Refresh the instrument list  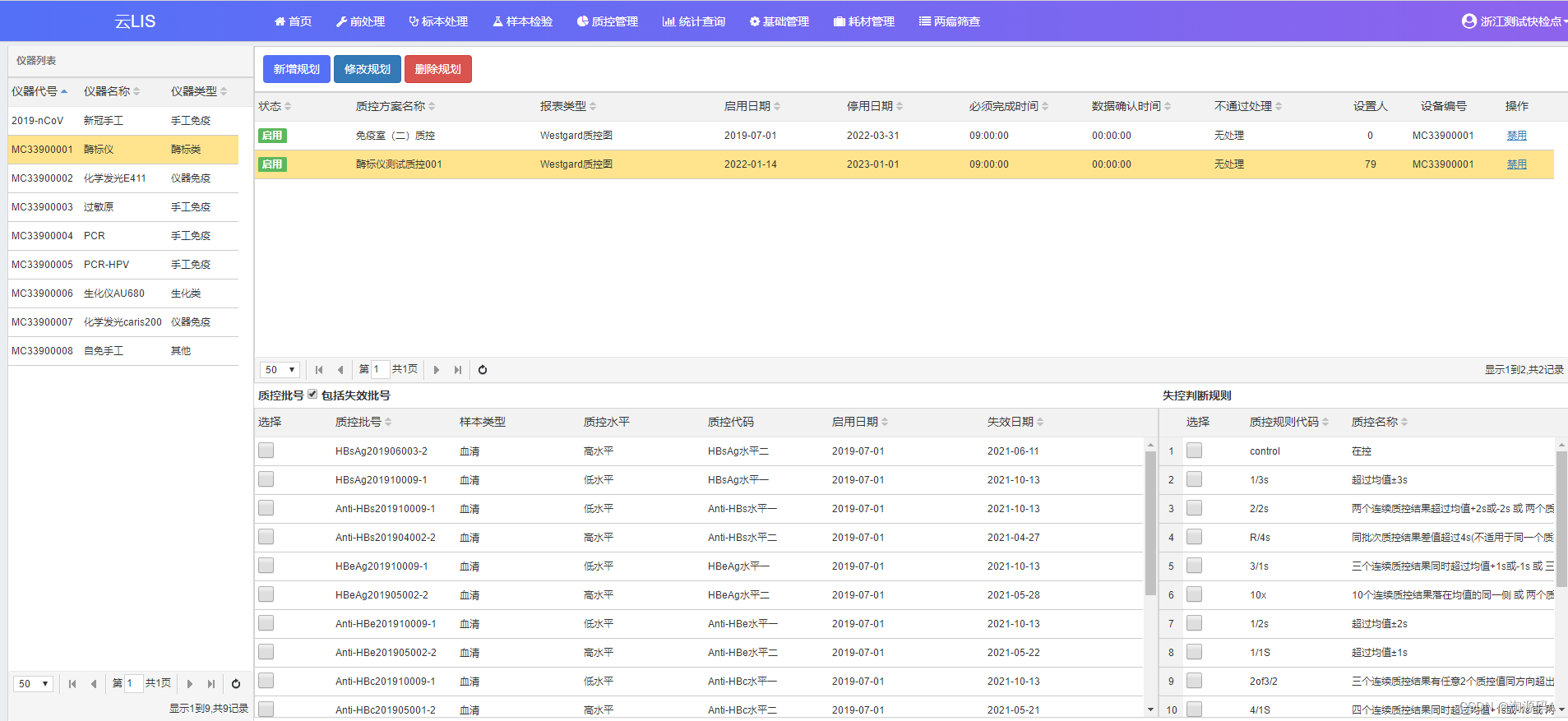tap(236, 684)
